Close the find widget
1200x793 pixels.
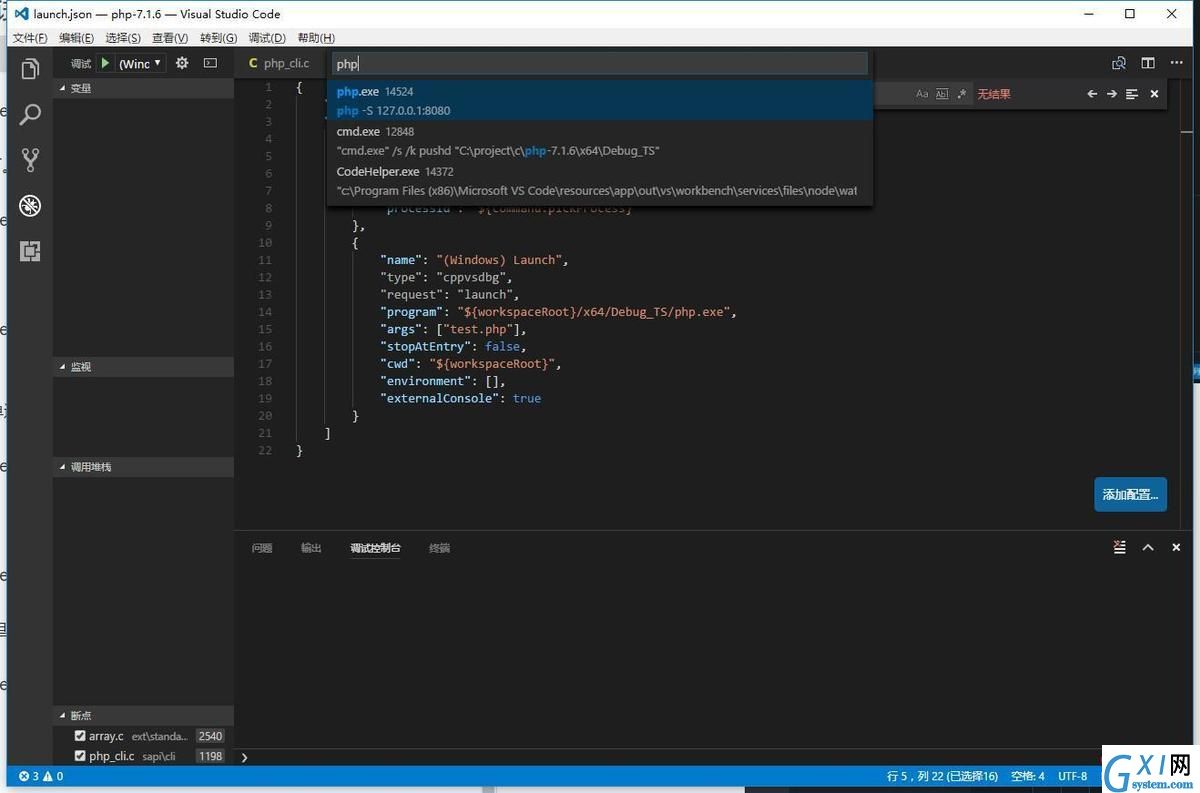1154,94
